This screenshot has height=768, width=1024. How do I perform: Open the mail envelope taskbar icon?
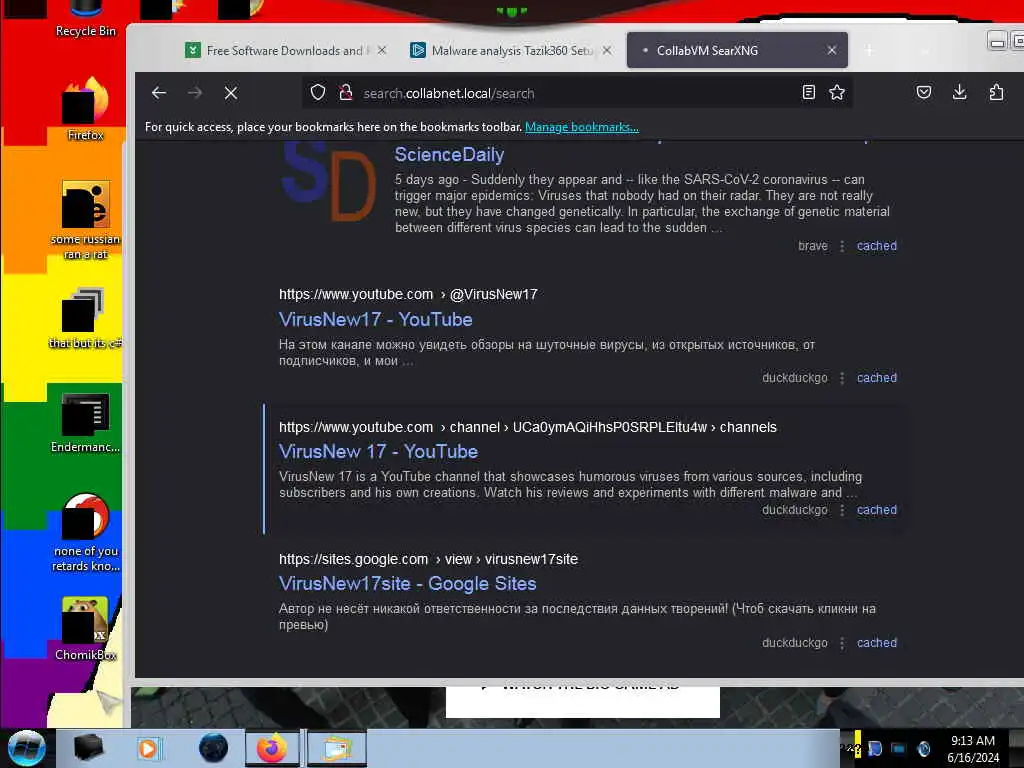click(x=336, y=748)
